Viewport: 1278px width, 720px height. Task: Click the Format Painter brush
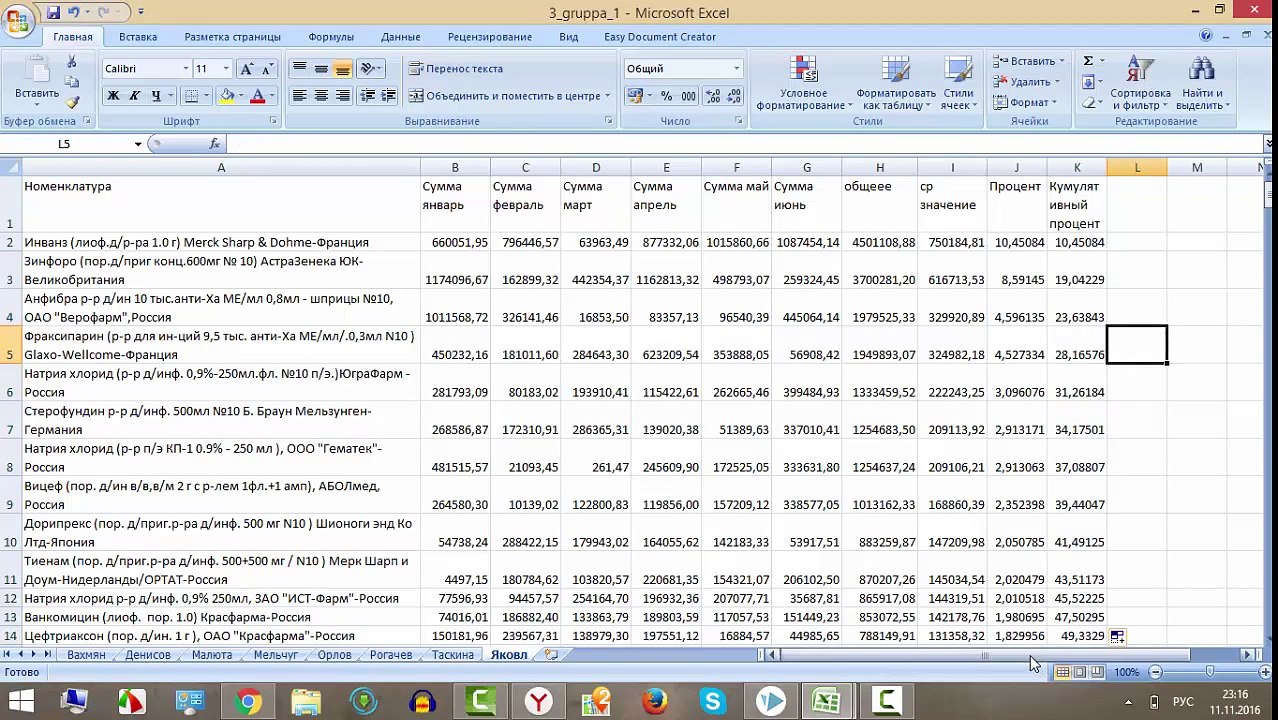(72, 102)
